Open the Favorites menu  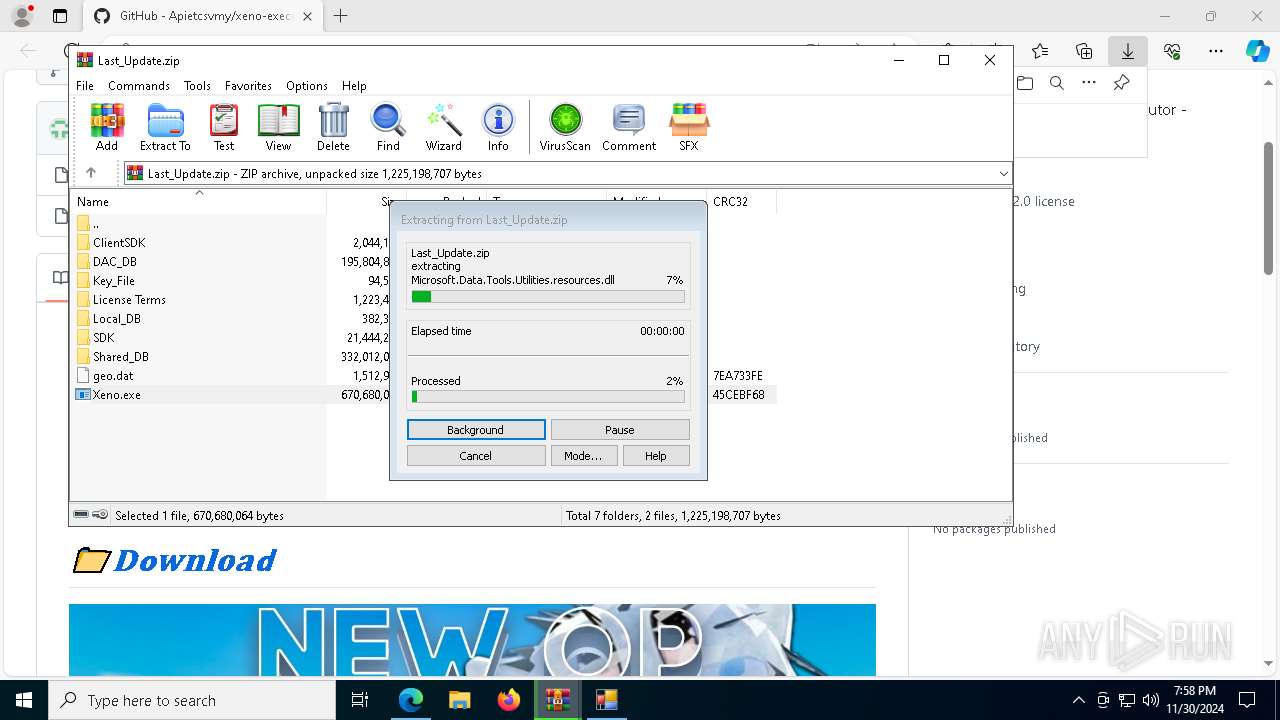click(248, 86)
